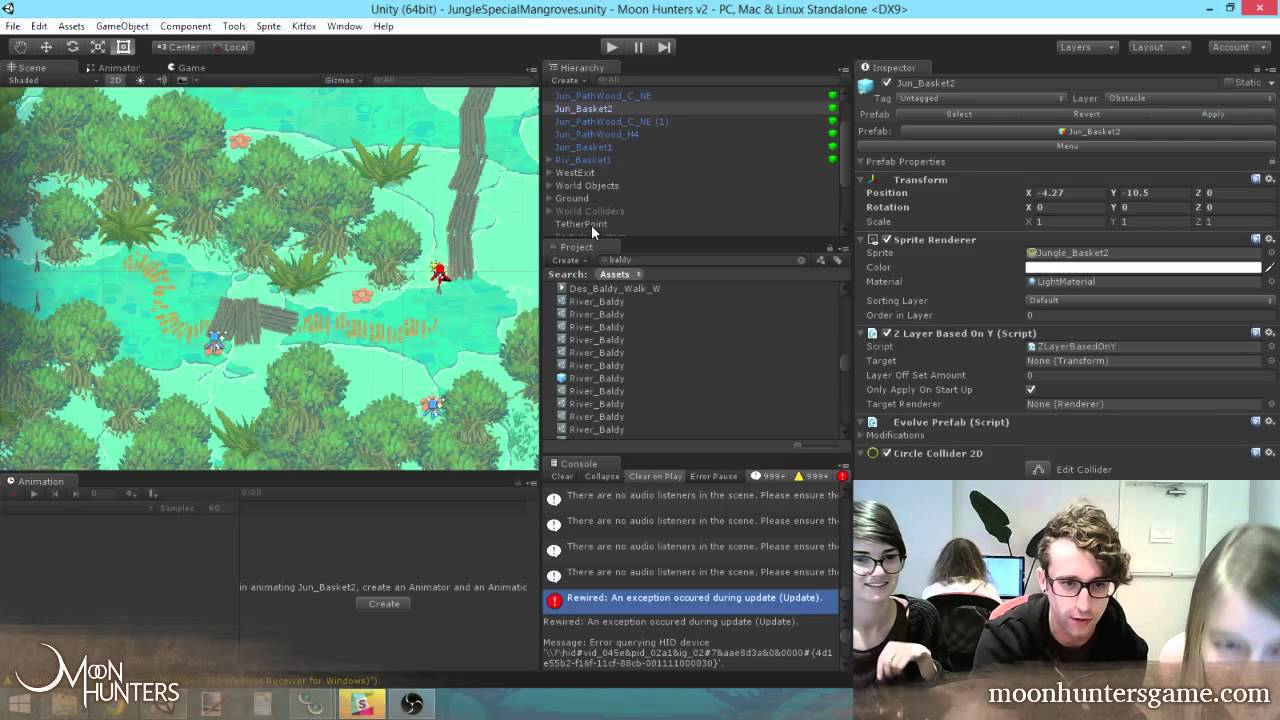Click Edit Collider button icon
The image size is (1280, 720).
click(x=1038, y=469)
